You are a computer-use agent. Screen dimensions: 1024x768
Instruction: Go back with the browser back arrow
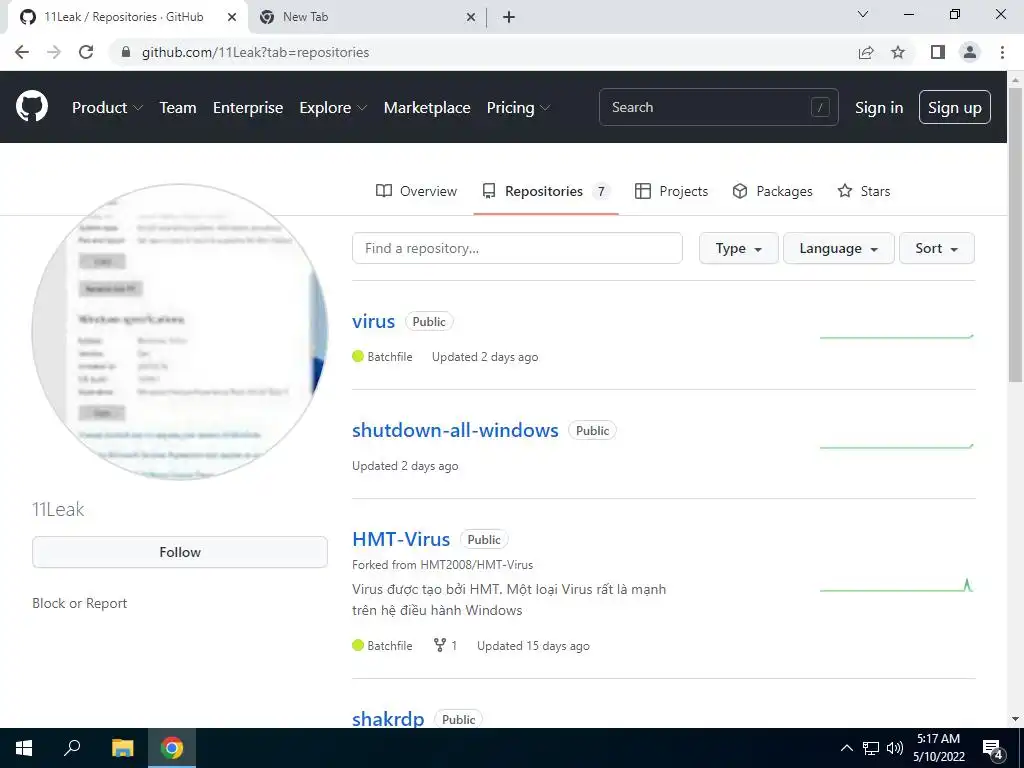point(22,52)
